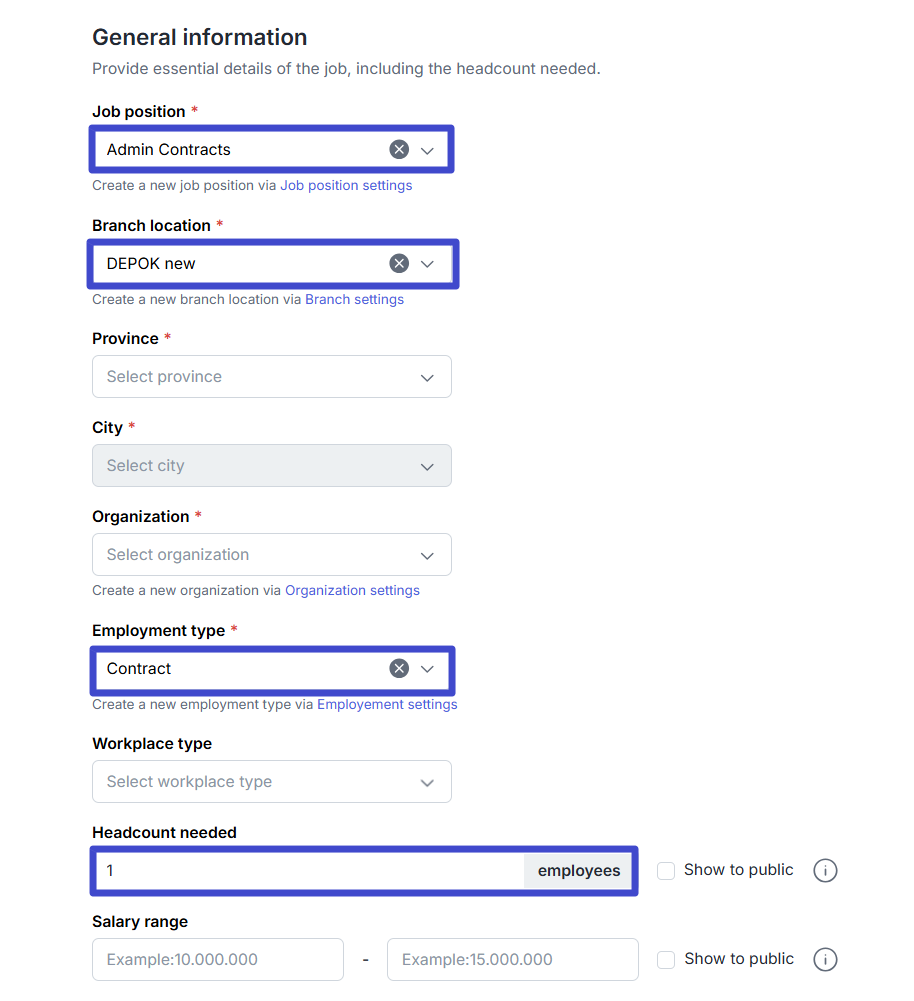Image resolution: width=914 pixels, height=1001 pixels.
Task: Click the Headcount needed number field
Action: [310, 871]
